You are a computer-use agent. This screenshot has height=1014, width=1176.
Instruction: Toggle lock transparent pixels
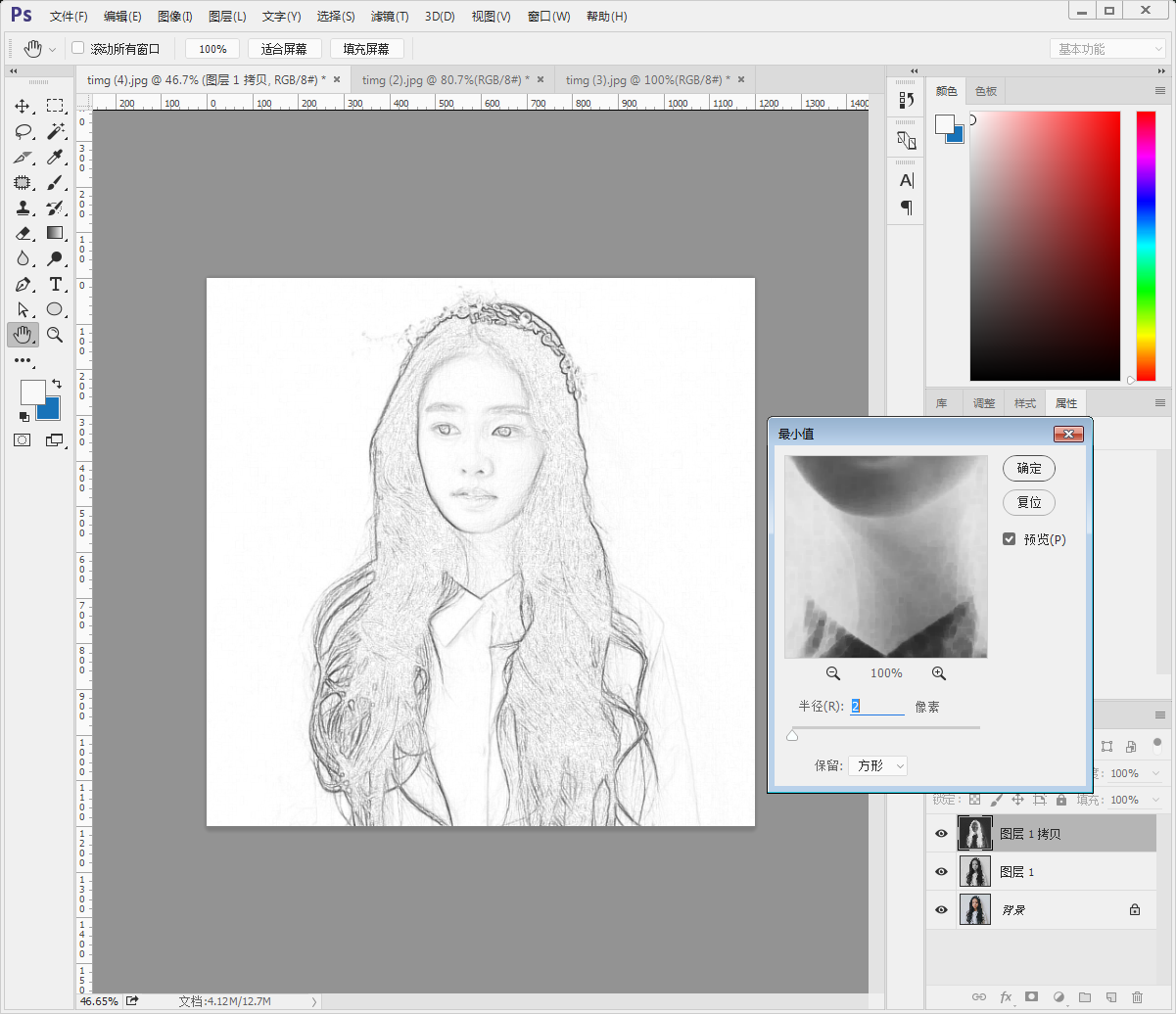click(974, 800)
